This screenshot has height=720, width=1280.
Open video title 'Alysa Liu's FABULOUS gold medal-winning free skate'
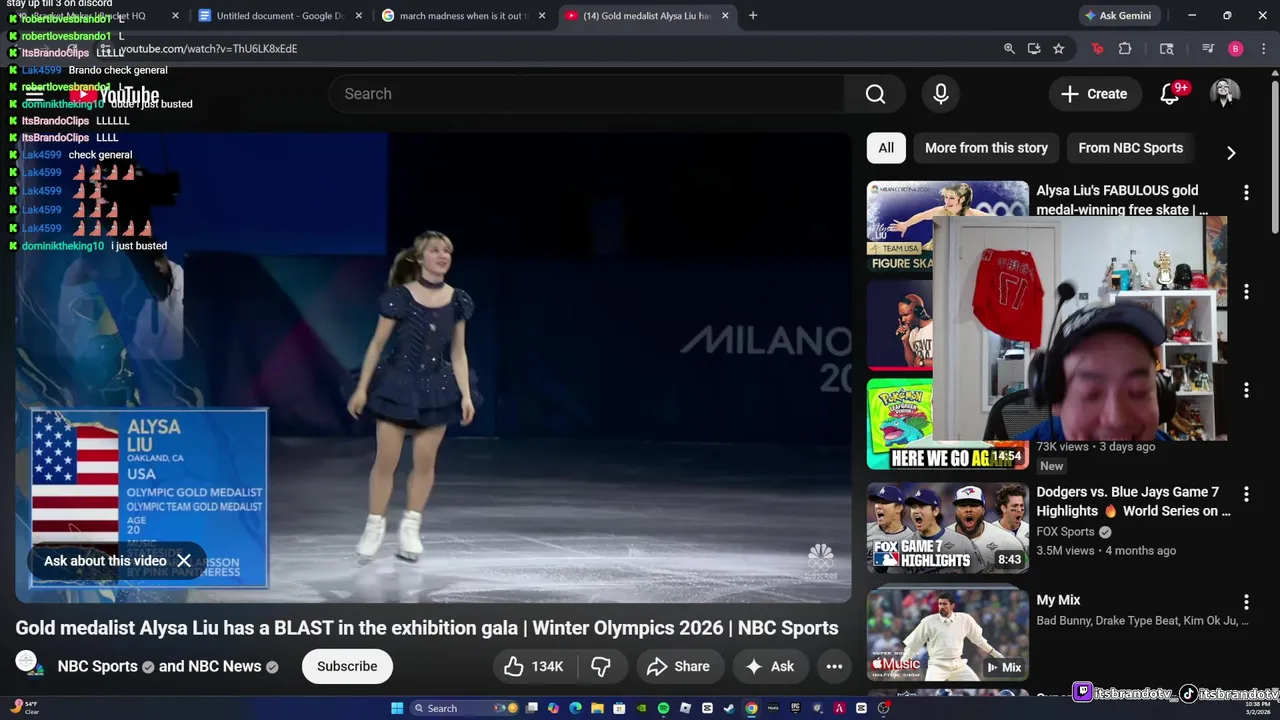click(1122, 200)
